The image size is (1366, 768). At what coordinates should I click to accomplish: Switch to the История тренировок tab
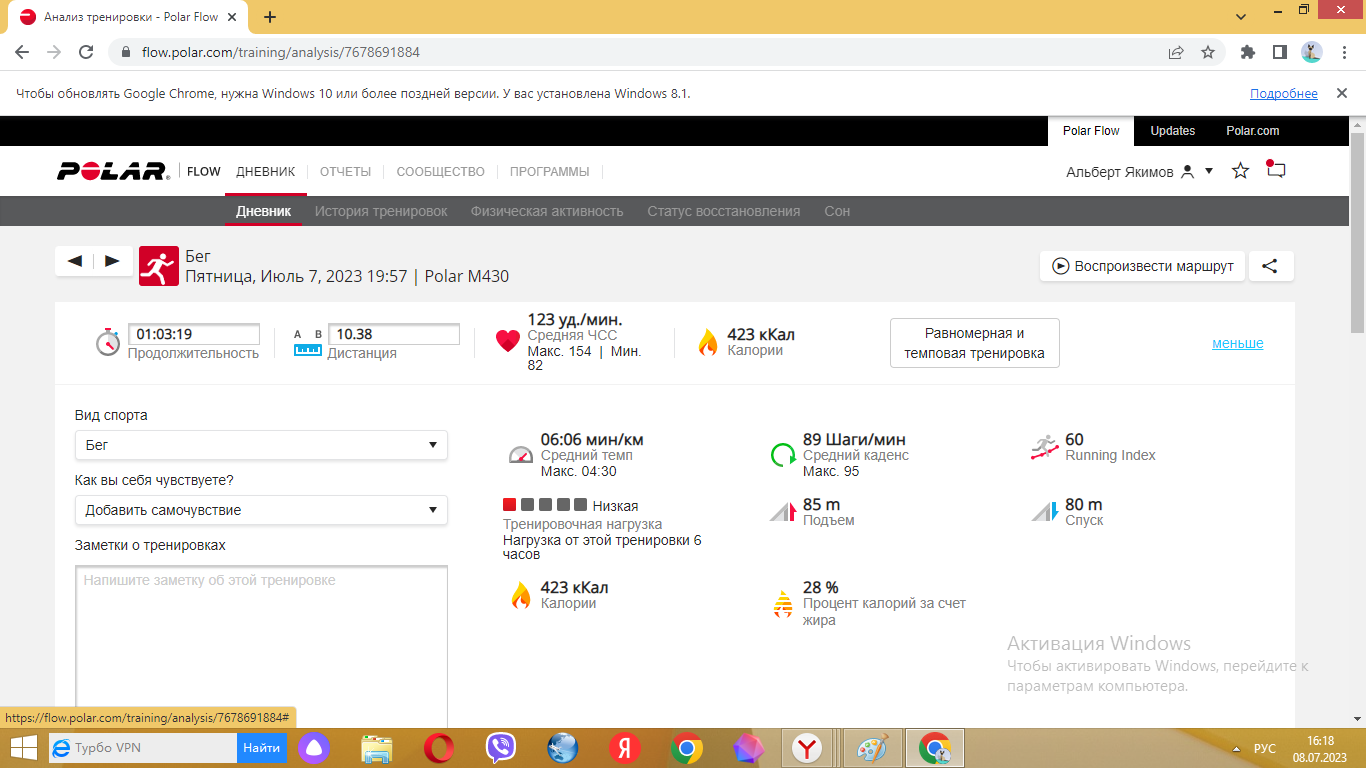click(x=381, y=211)
